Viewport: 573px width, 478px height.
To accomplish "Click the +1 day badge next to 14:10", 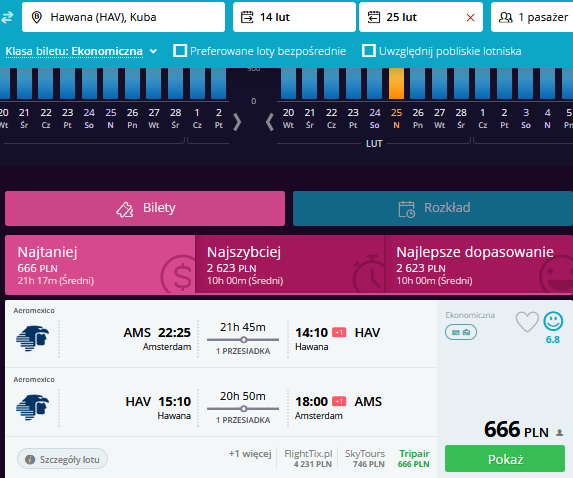I will pos(339,333).
